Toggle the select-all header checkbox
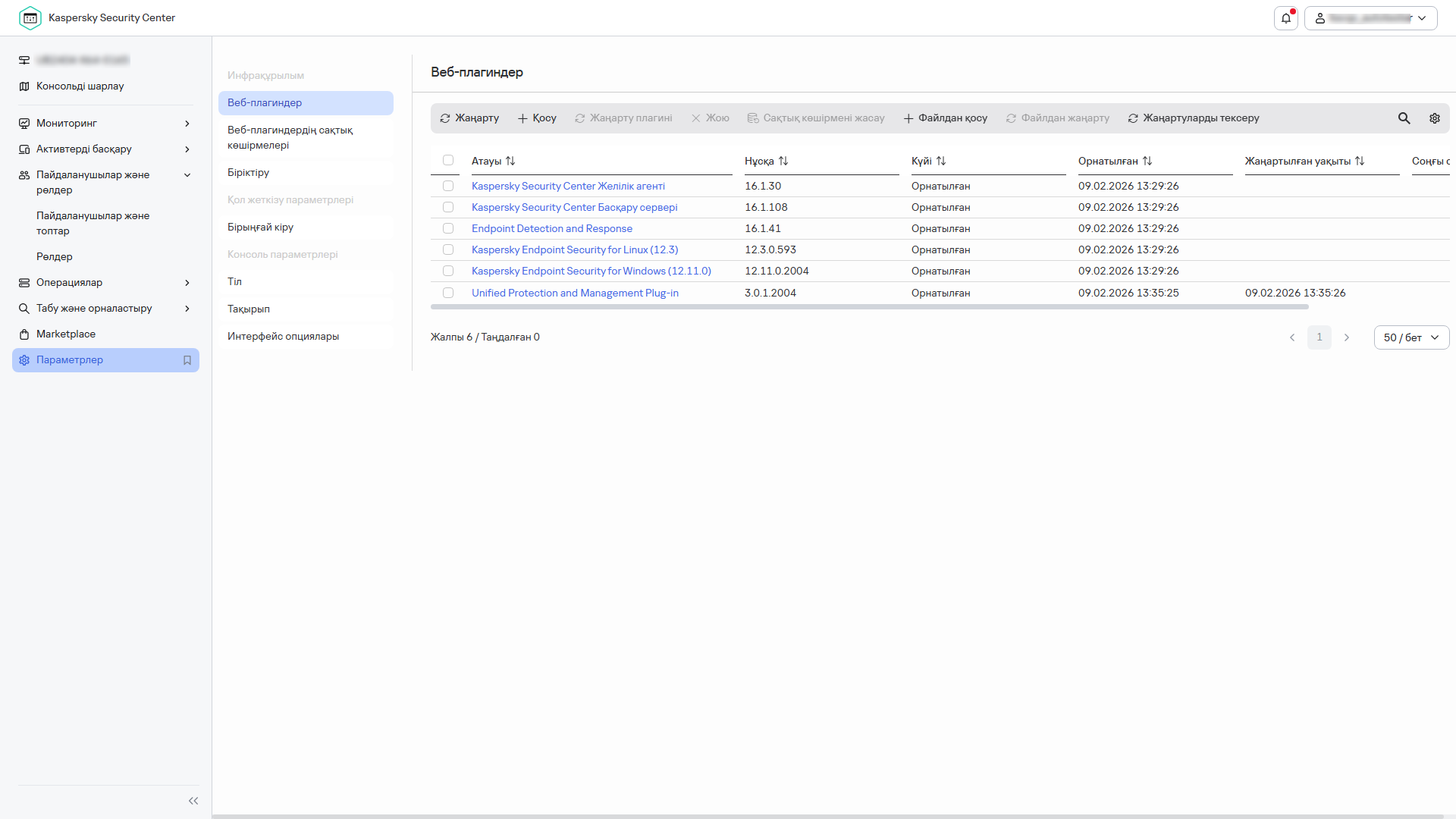1456x819 pixels. [x=448, y=160]
